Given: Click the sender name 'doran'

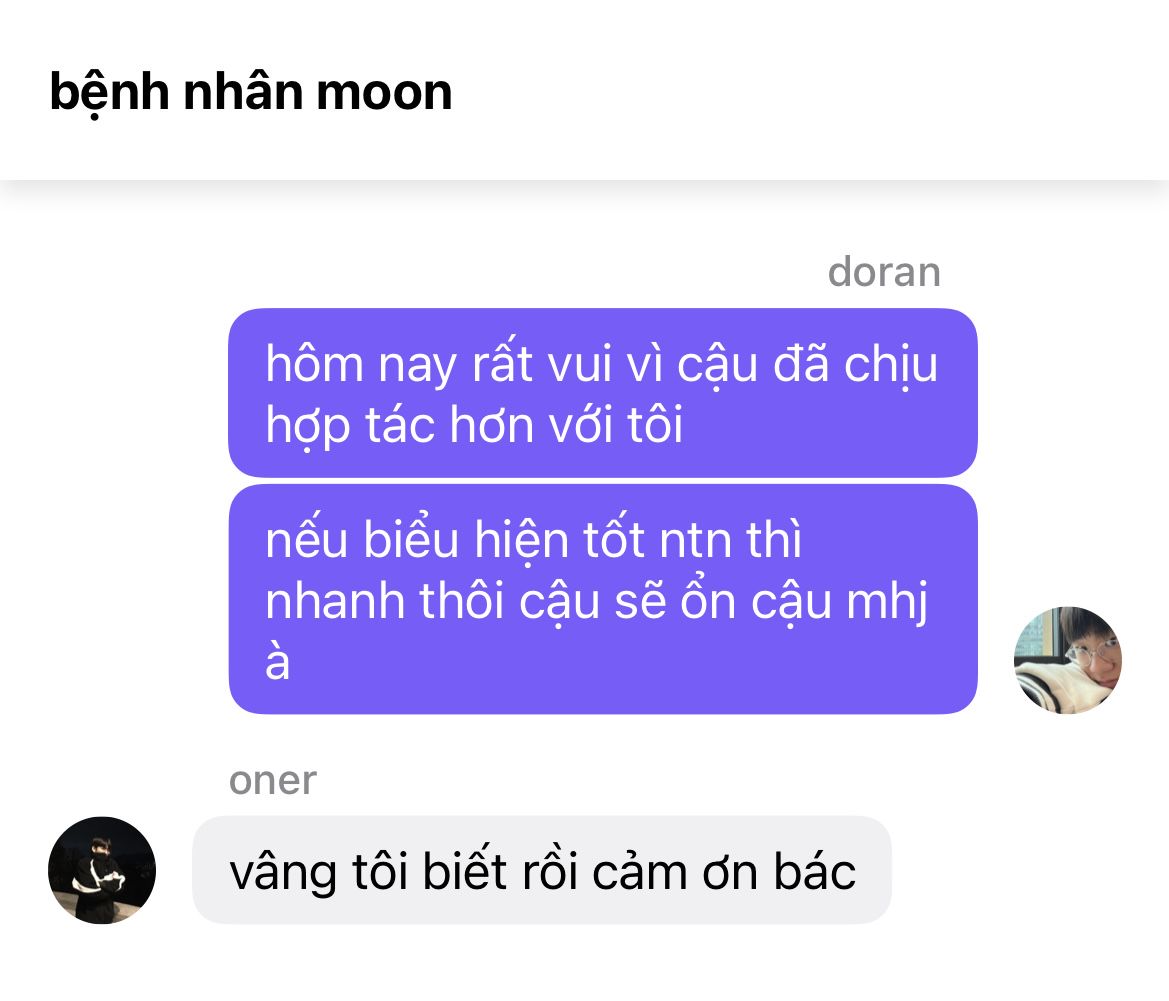Looking at the screenshot, I should (x=884, y=271).
